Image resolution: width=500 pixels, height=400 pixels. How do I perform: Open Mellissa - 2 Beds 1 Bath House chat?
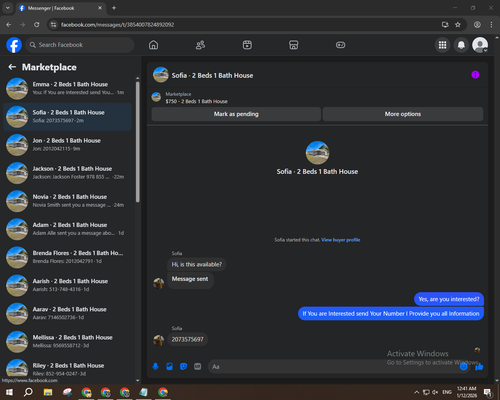click(x=68, y=341)
